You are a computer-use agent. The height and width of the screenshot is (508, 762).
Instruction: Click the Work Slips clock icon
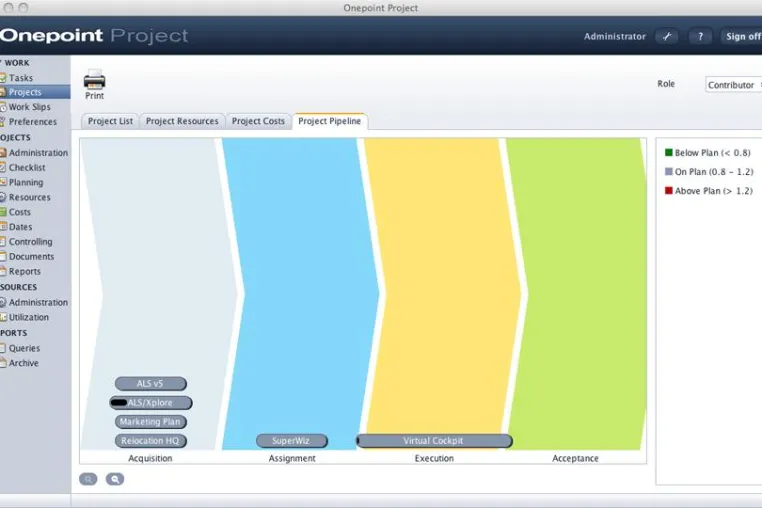tap(3, 107)
